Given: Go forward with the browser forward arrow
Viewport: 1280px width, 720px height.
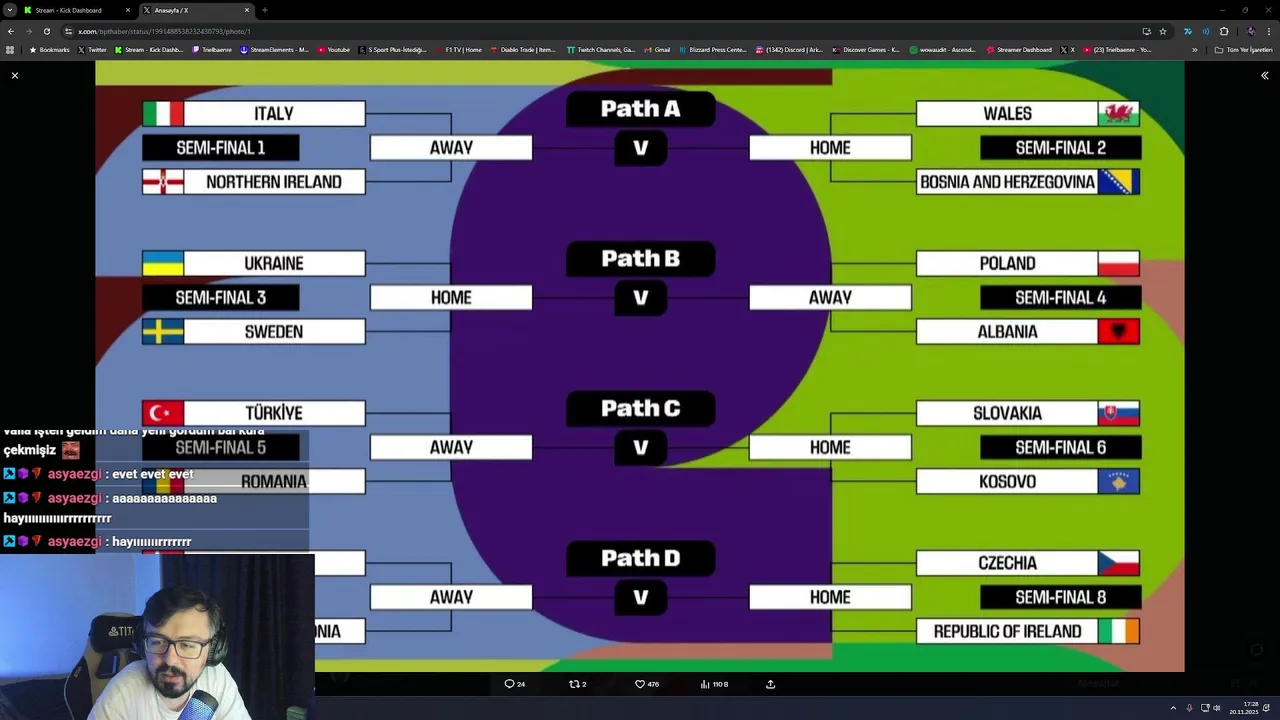Looking at the screenshot, I should [x=28, y=31].
